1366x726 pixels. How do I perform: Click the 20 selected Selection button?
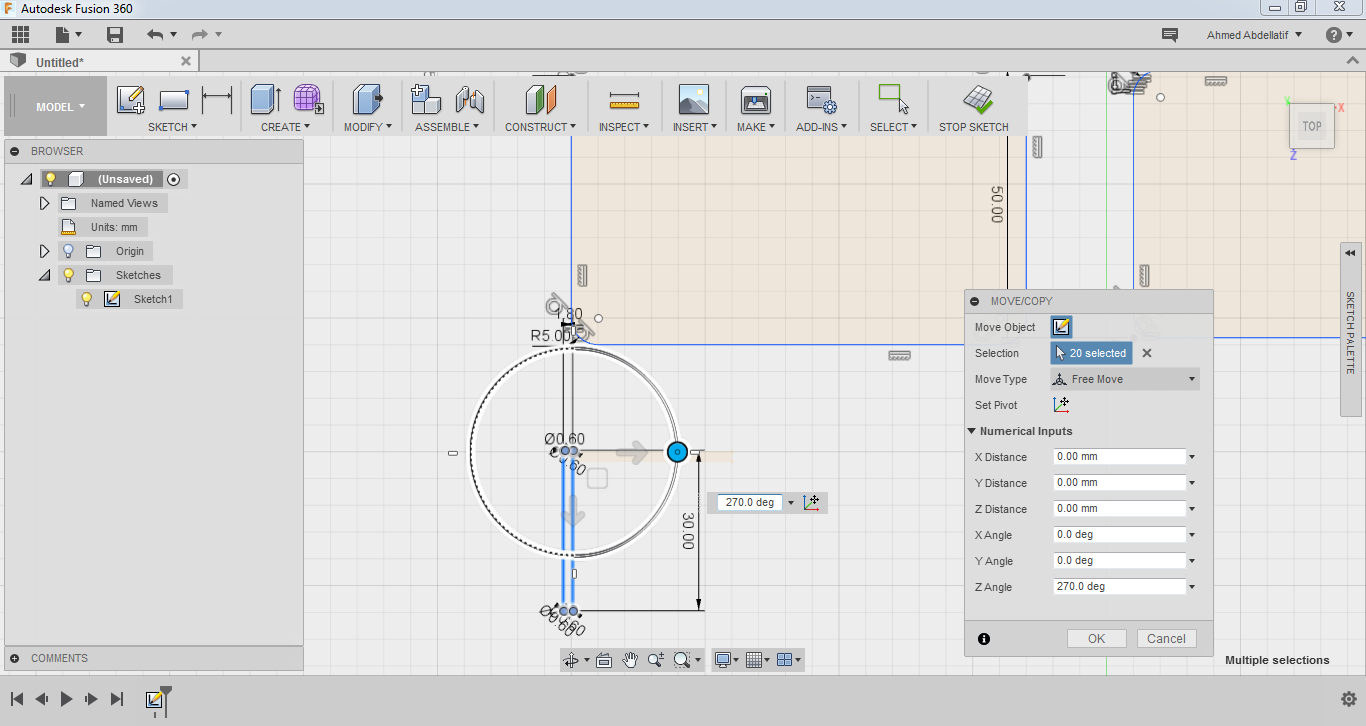point(1092,353)
